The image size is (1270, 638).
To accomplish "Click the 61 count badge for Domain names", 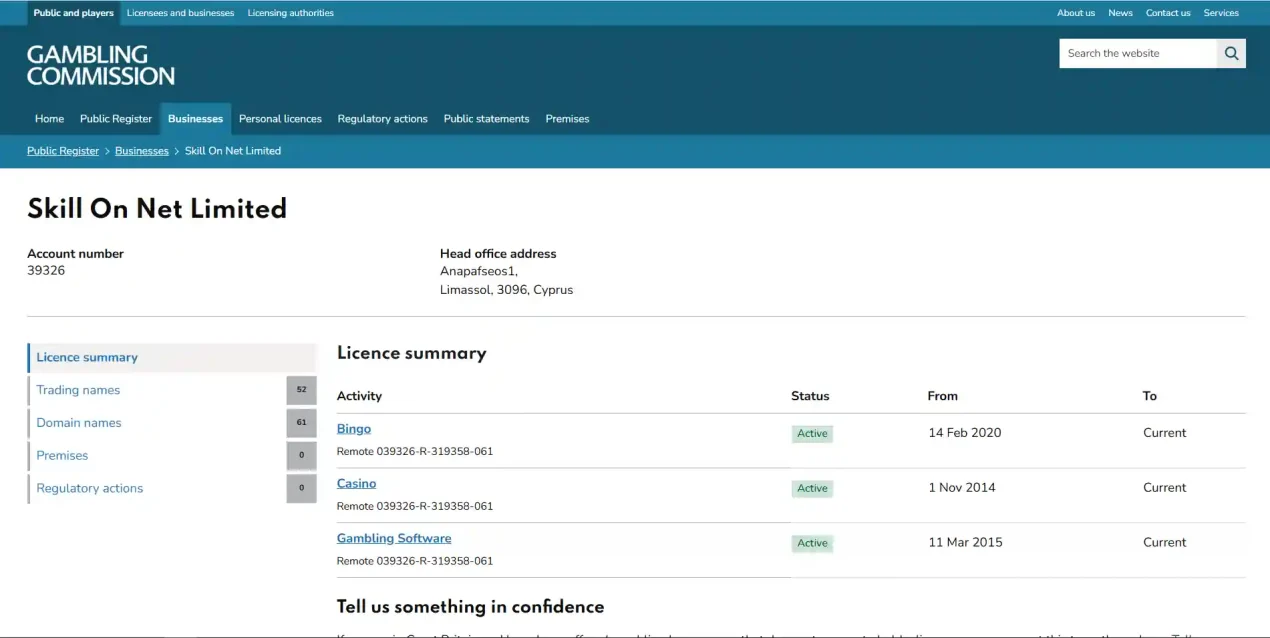I will click(301, 423).
